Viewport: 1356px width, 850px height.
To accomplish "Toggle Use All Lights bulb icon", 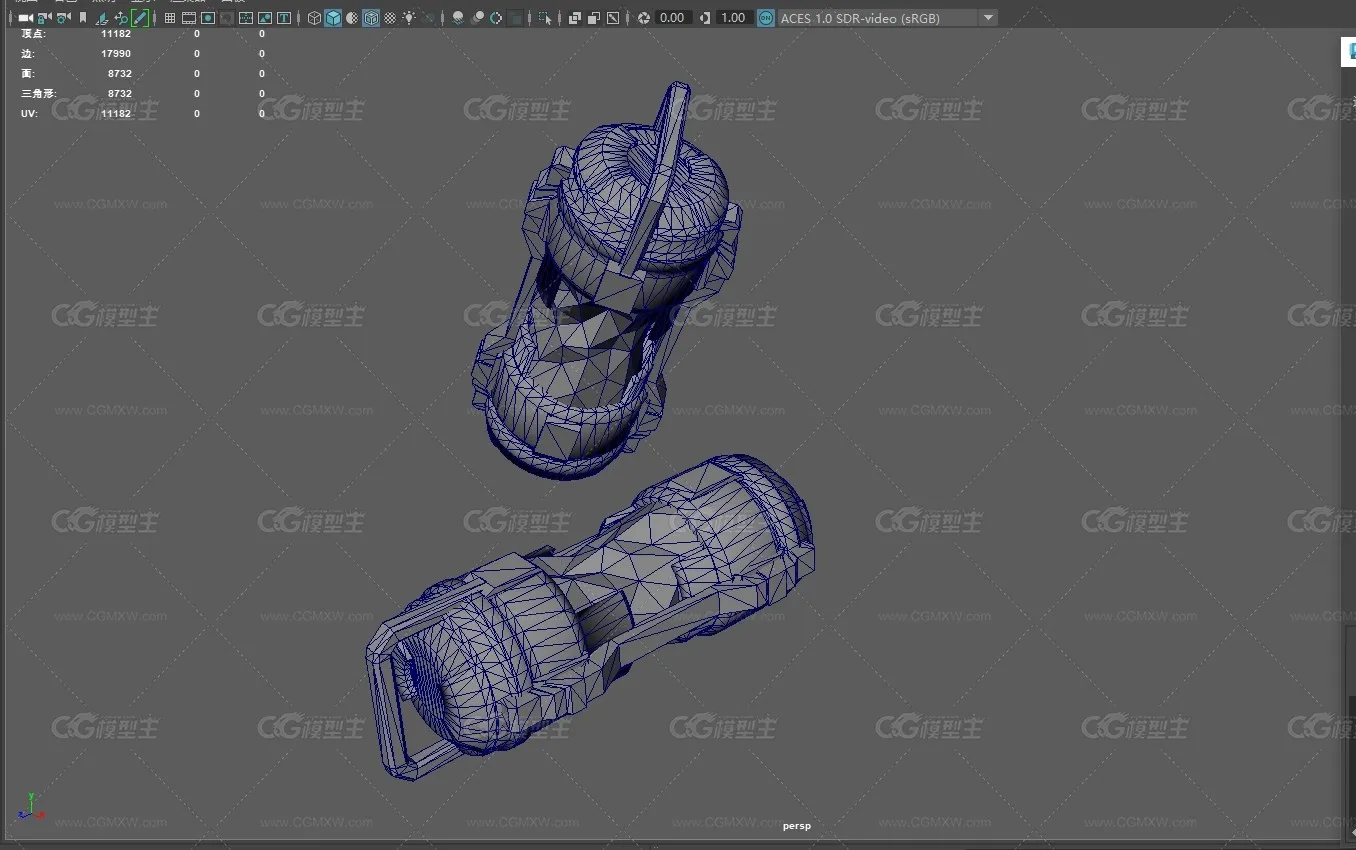I will coord(408,18).
